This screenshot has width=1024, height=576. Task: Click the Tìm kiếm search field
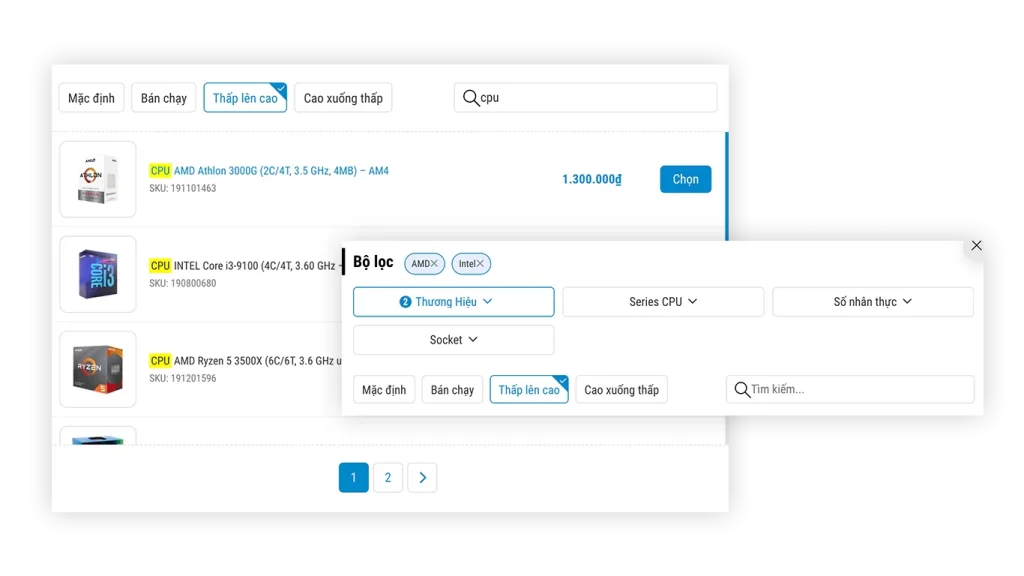coord(860,390)
